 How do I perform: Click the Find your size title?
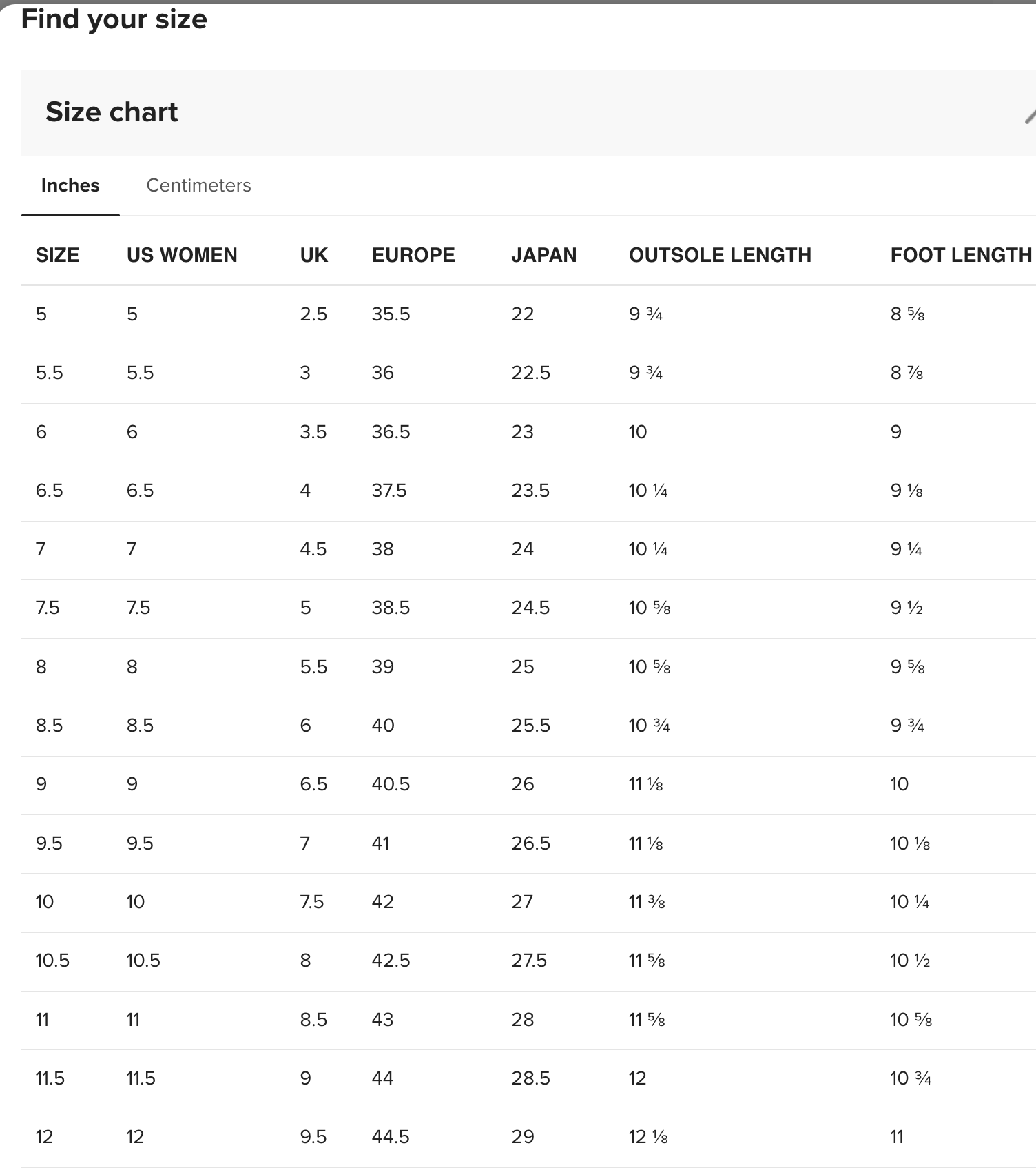coord(114,19)
